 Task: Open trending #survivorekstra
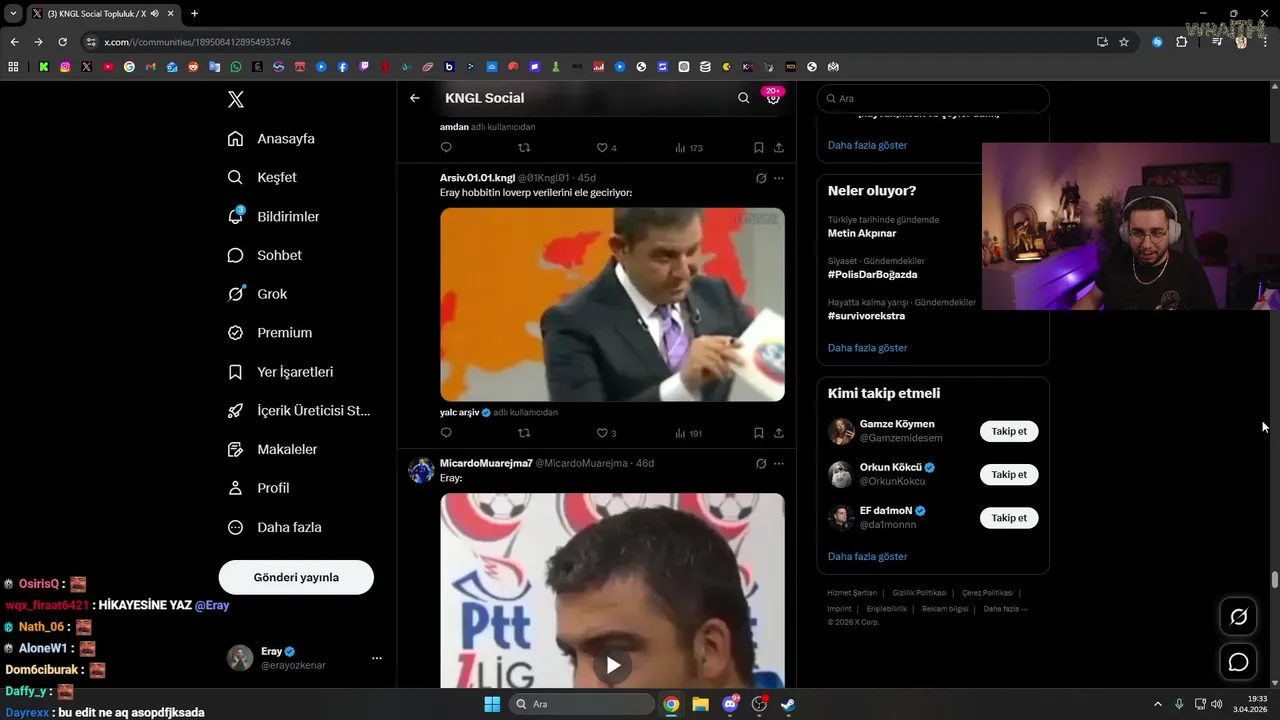click(x=866, y=316)
